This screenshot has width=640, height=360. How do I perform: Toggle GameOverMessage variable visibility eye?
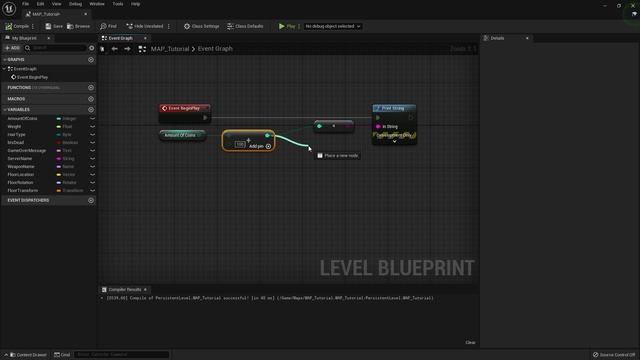pyautogui.click(x=92, y=151)
